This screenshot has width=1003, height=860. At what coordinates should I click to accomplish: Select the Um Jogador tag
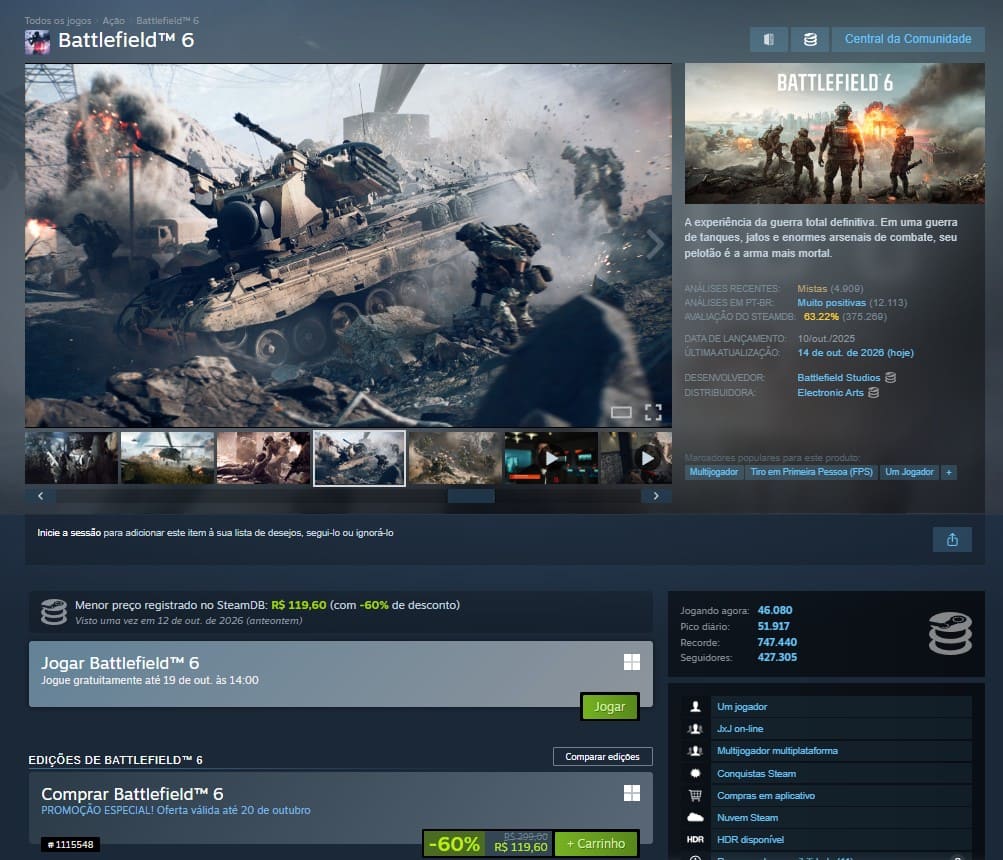[x=909, y=472]
